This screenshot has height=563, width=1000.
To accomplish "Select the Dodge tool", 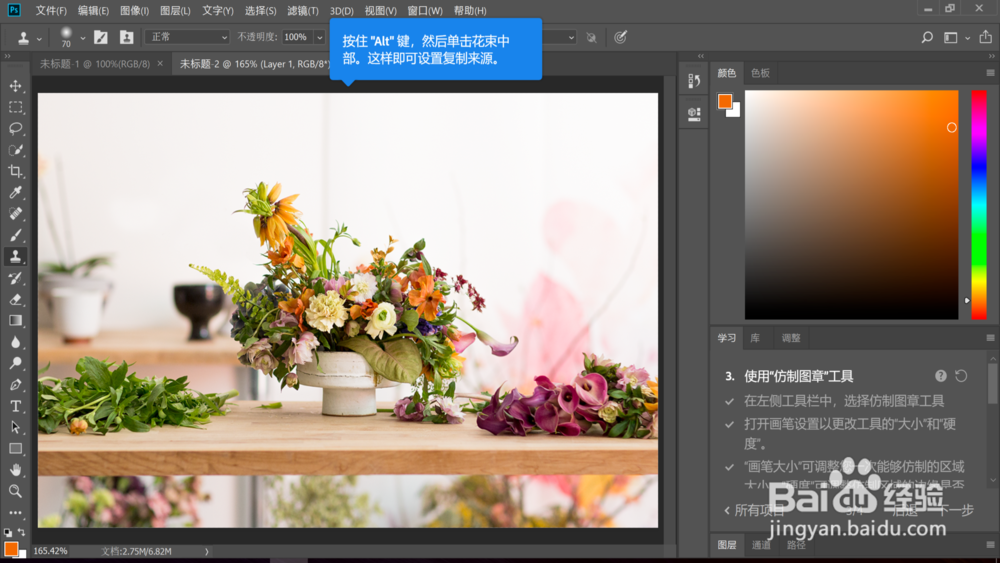I will point(15,363).
